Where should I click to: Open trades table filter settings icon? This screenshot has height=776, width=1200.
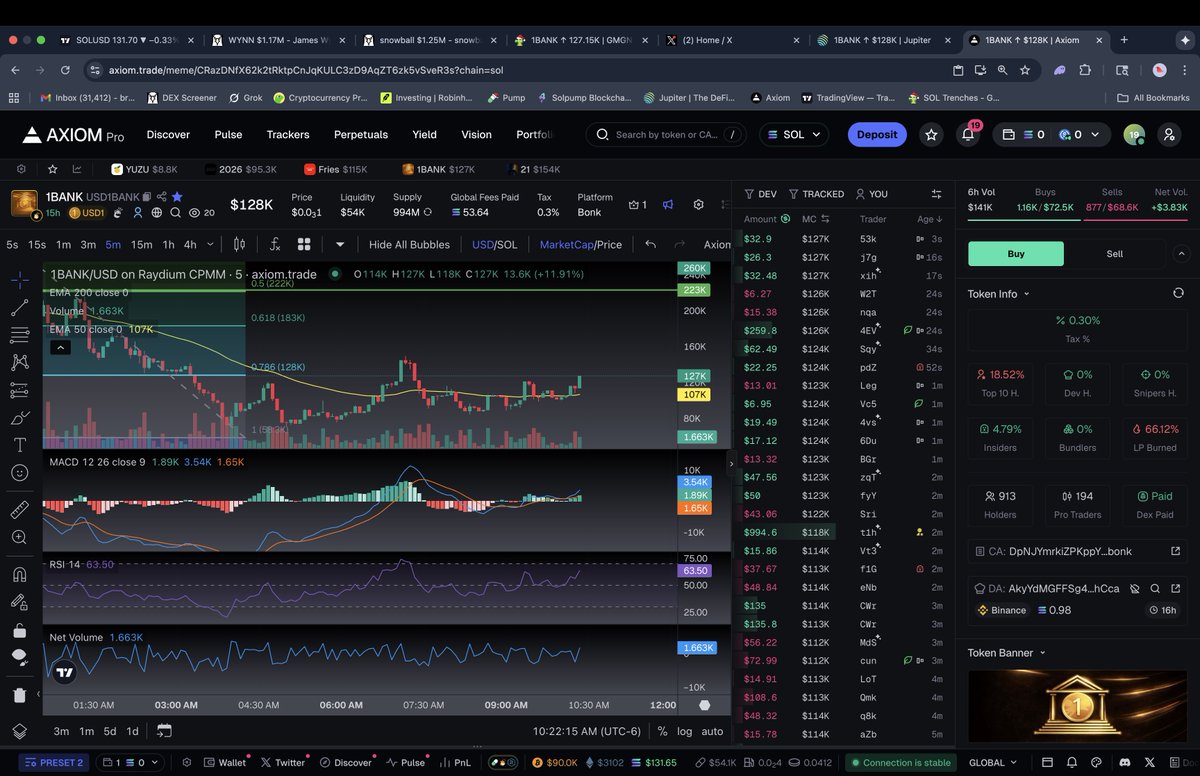pos(936,193)
